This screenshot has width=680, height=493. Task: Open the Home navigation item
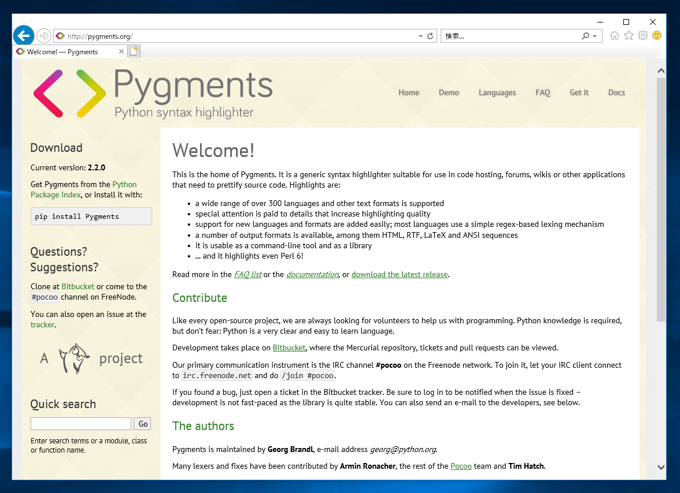coord(409,92)
